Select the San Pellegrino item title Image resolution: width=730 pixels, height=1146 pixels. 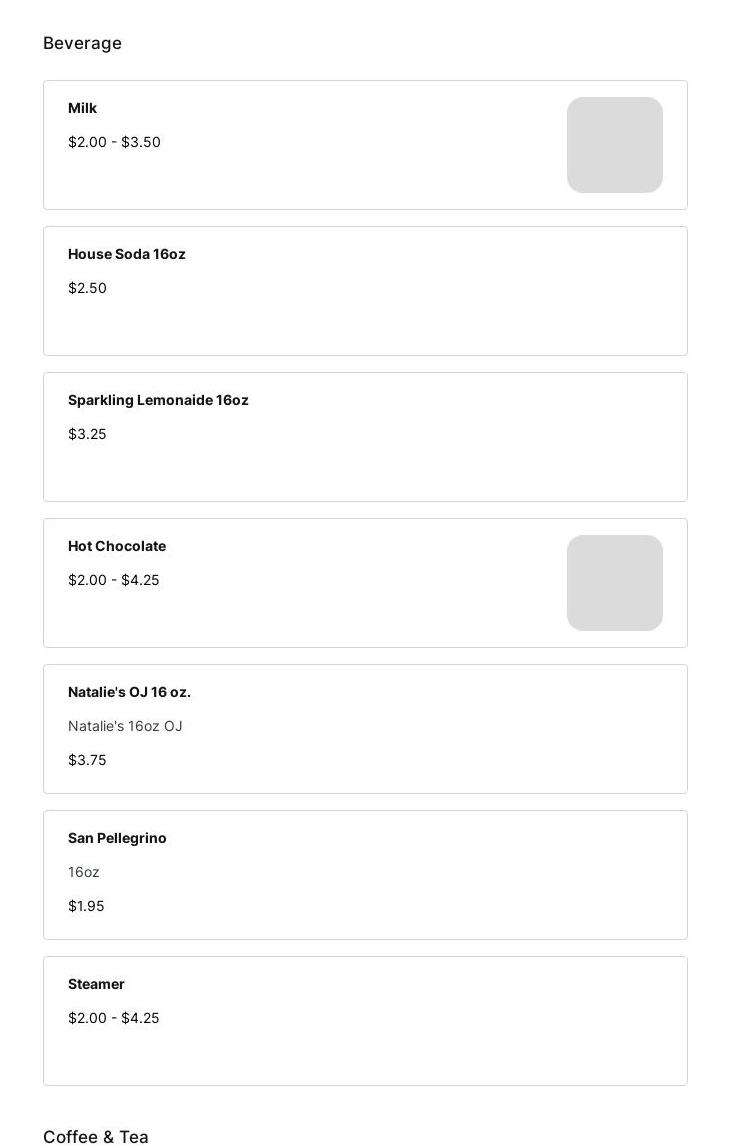[x=117, y=838]
